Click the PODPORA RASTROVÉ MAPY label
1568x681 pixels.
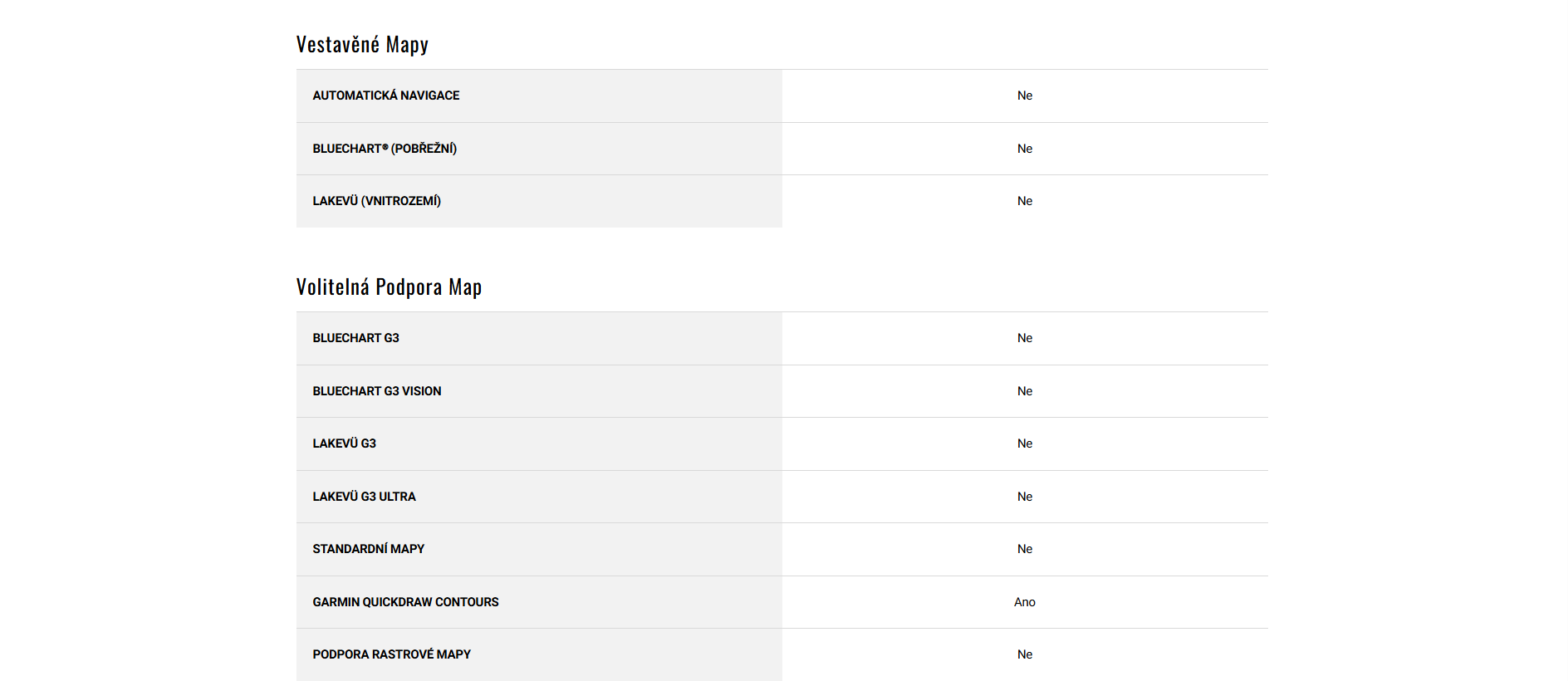click(392, 654)
